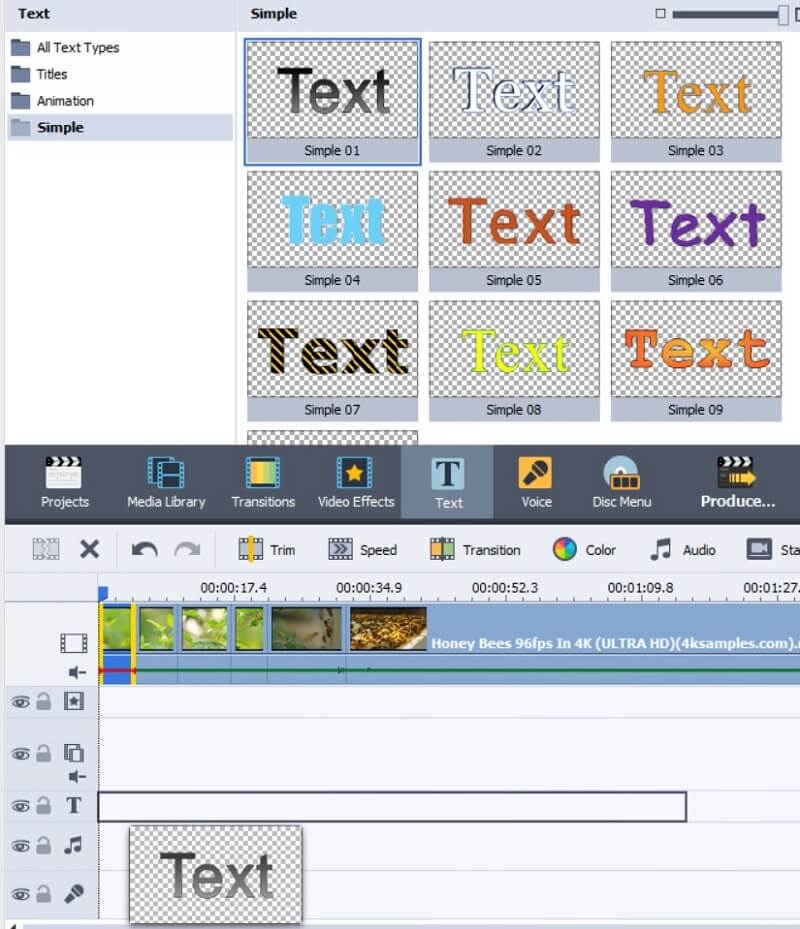This screenshot has width=800, height=929.
Task: Lock the video effects track
Action: (43, 701)
